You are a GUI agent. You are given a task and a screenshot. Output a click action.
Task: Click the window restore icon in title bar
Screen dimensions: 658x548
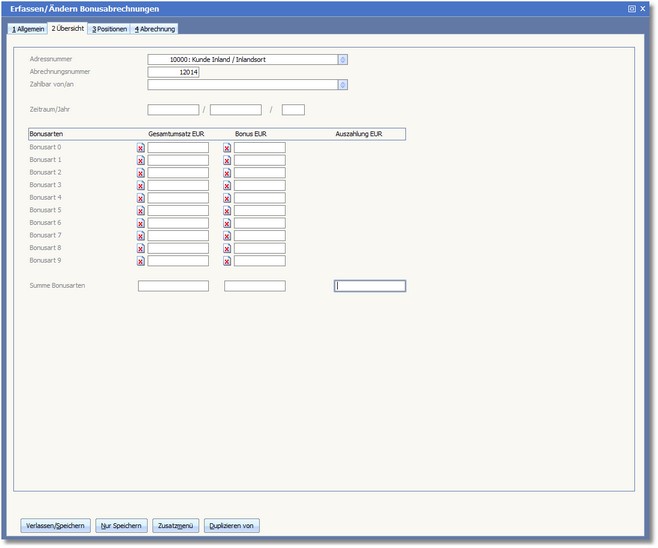pos(632,8)
